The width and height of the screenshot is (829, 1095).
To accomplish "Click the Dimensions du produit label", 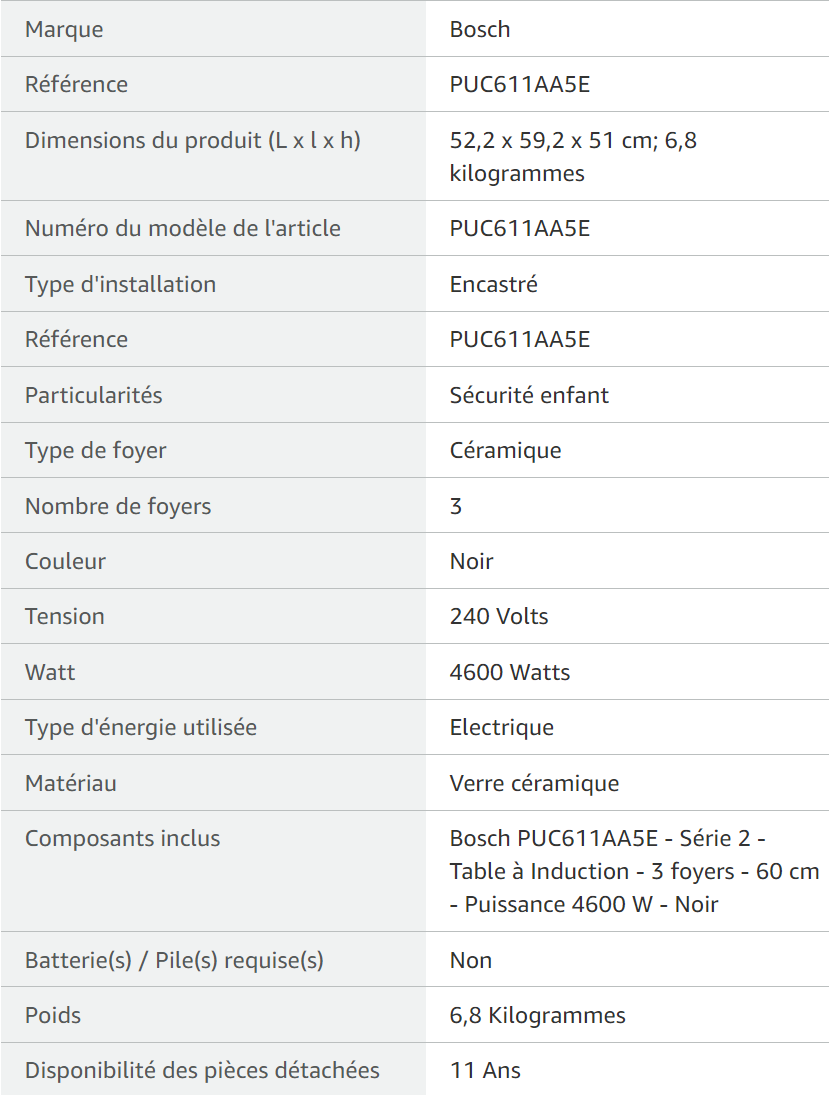I will 193,140.
